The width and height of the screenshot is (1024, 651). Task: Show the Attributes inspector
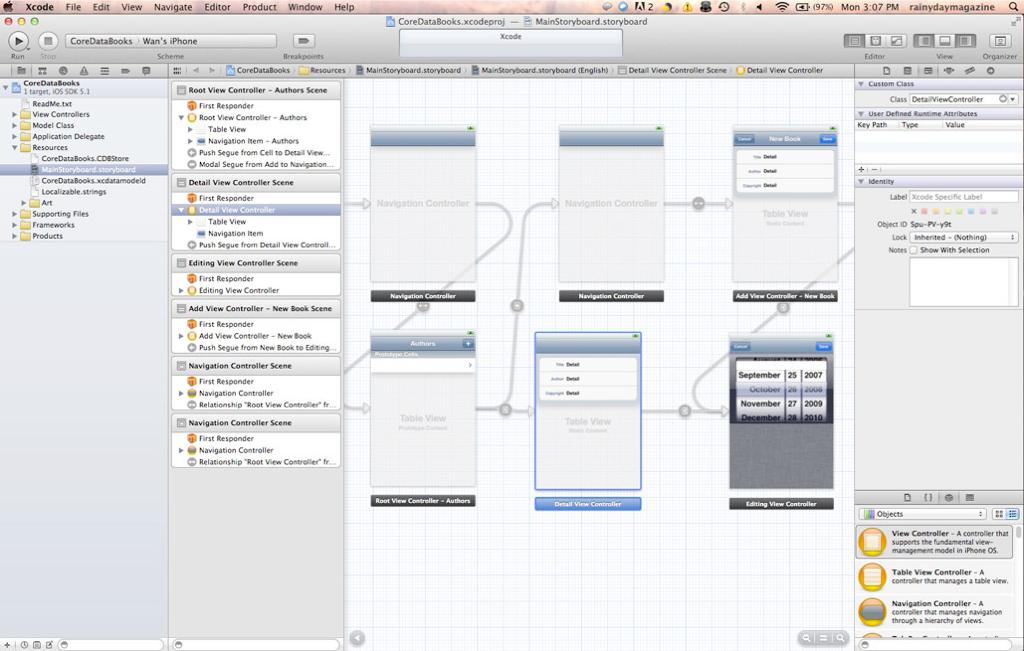coord(949,71)
